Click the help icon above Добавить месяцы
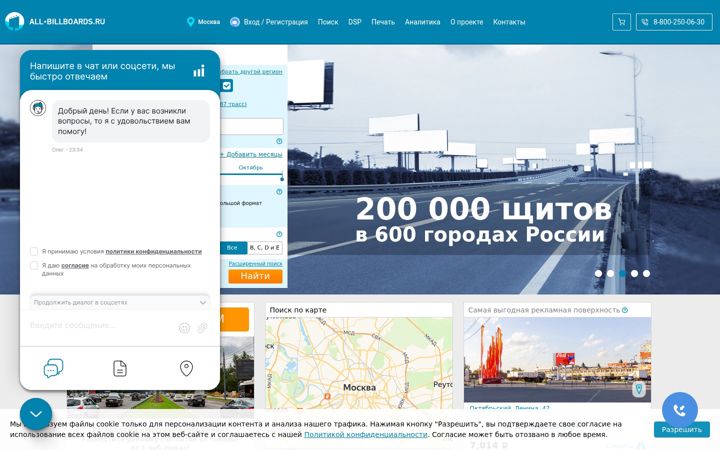720x450 pixels. click(279, 141)
